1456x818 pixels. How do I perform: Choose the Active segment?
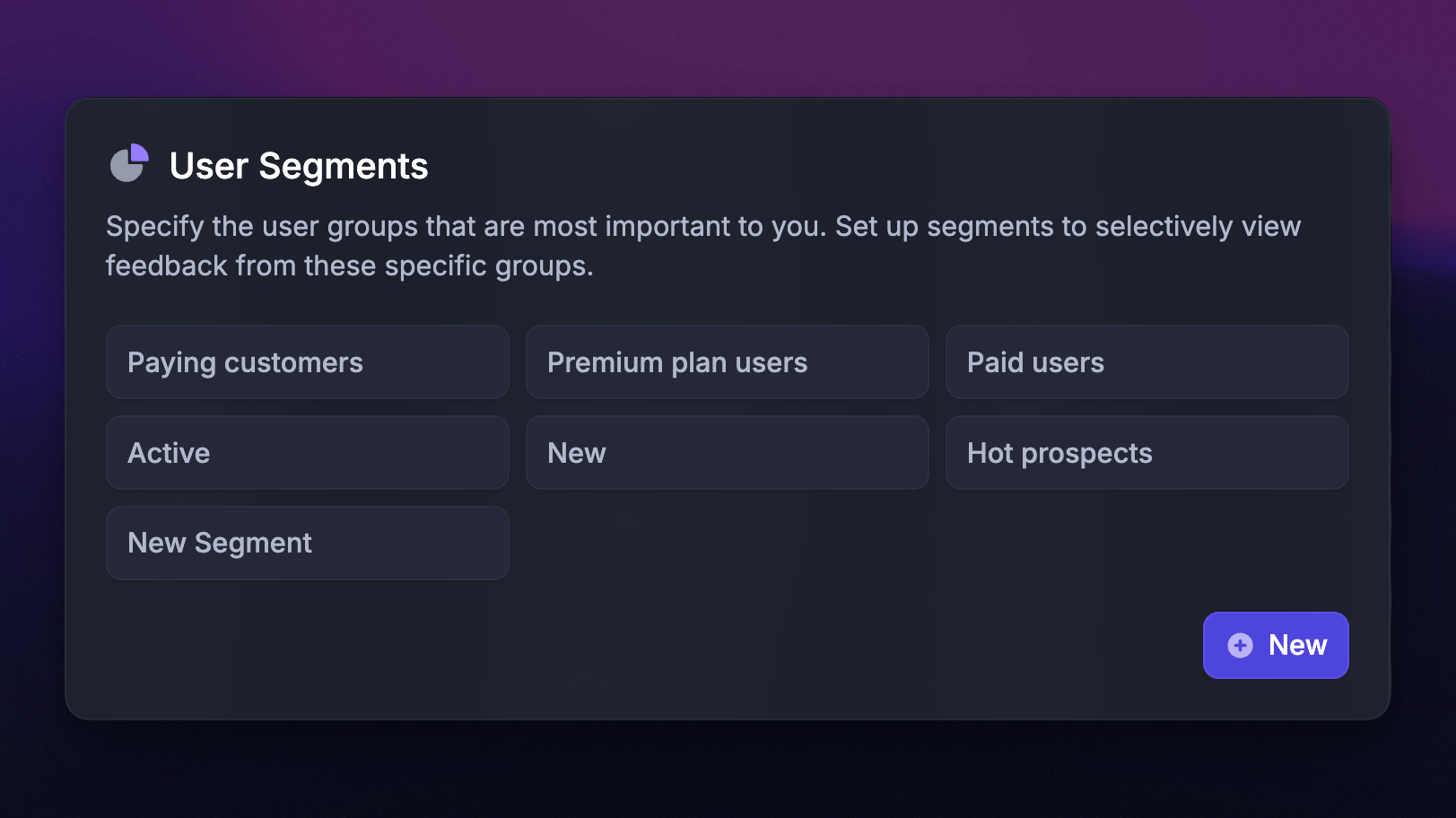[307, 453]
